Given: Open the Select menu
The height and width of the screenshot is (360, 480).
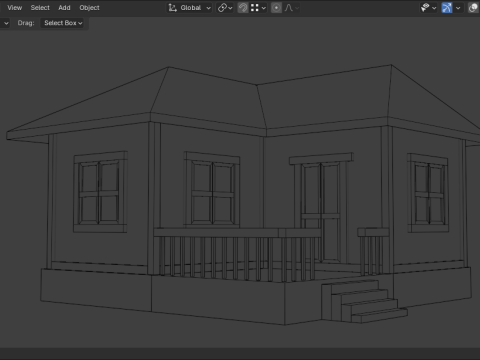Looking at the screenshot, I should click(x=40, y=8).
